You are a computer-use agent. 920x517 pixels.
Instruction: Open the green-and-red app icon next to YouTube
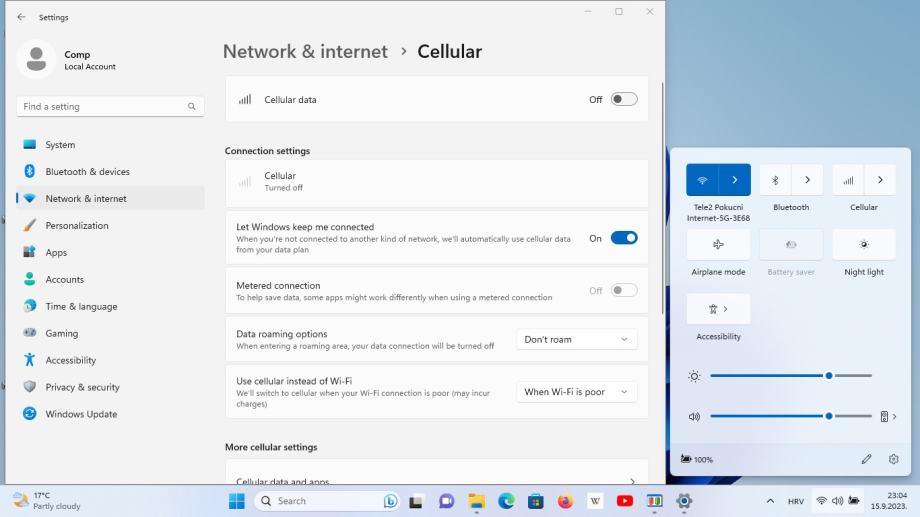pyautogui.click(x=654, y=501)
